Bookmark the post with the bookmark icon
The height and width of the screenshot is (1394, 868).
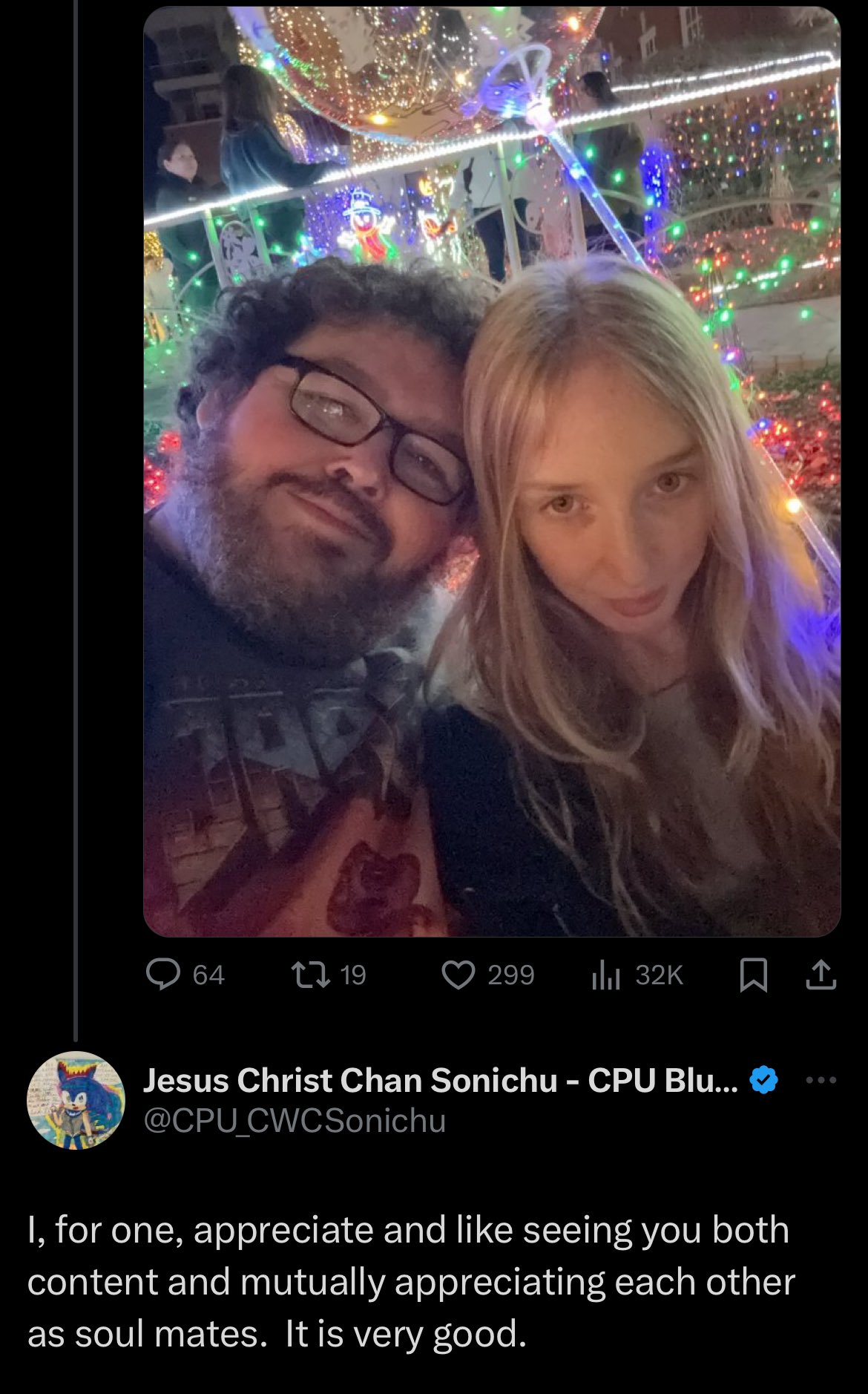[x=754, y=977]
